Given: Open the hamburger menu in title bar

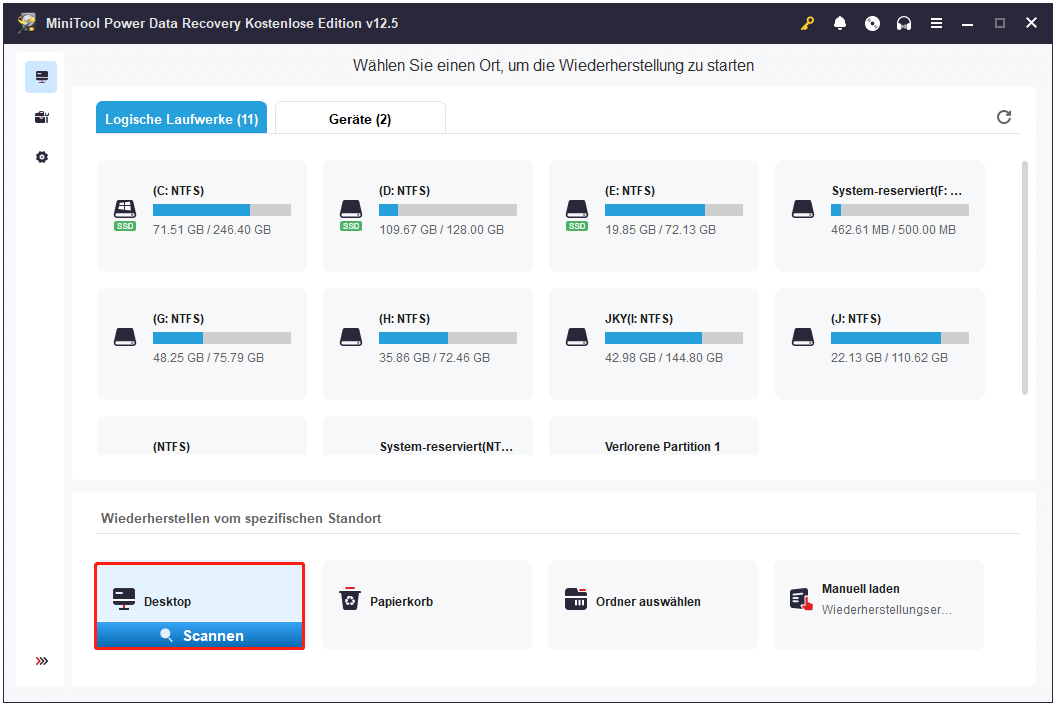Looking at the screenshot, I should click(x=936, y=24).
